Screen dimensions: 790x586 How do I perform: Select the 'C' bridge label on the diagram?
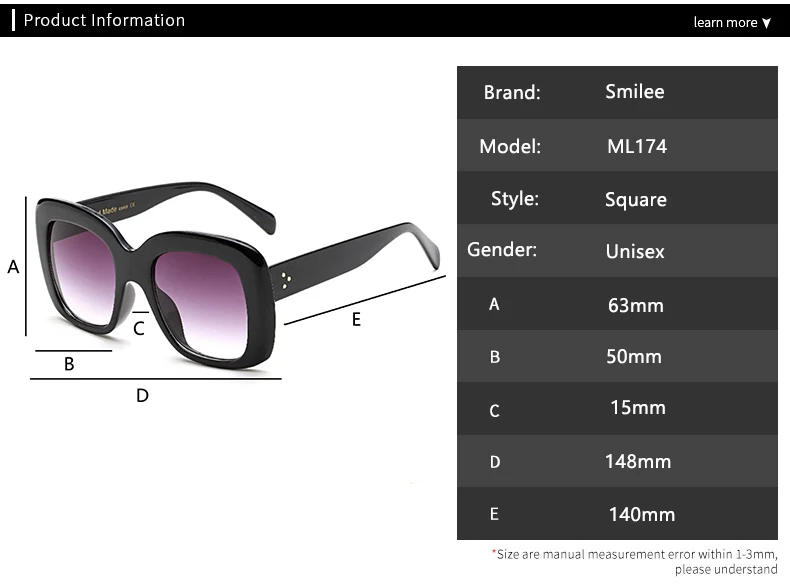(139, 329)
